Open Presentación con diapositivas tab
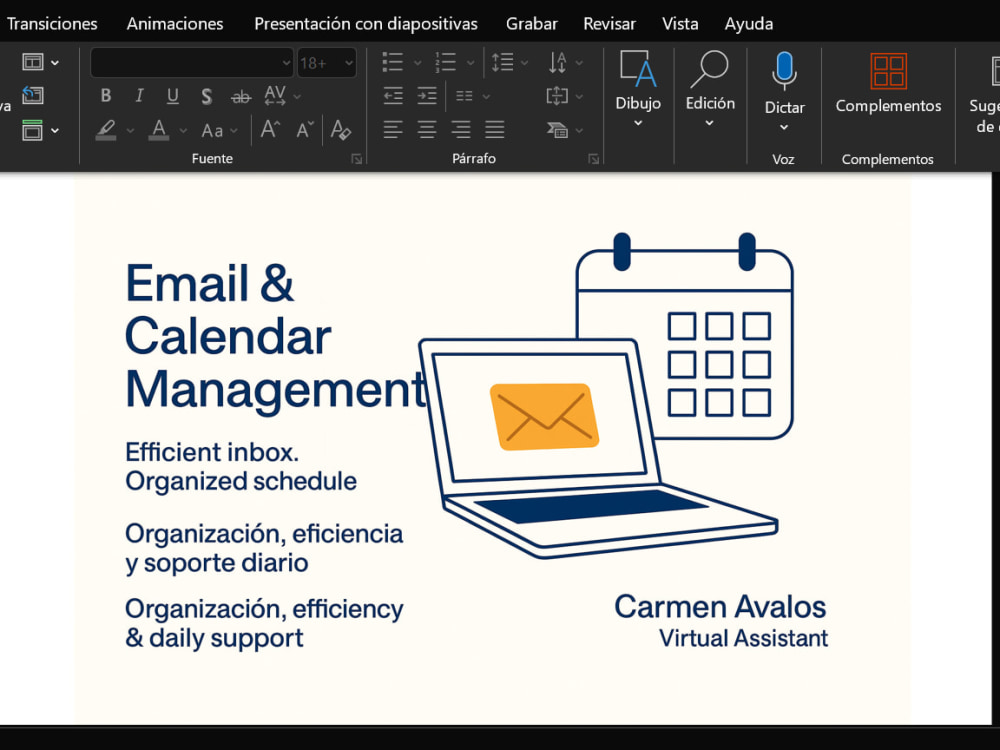Viewport: 1000px width, 750px height. click(365, 24)
